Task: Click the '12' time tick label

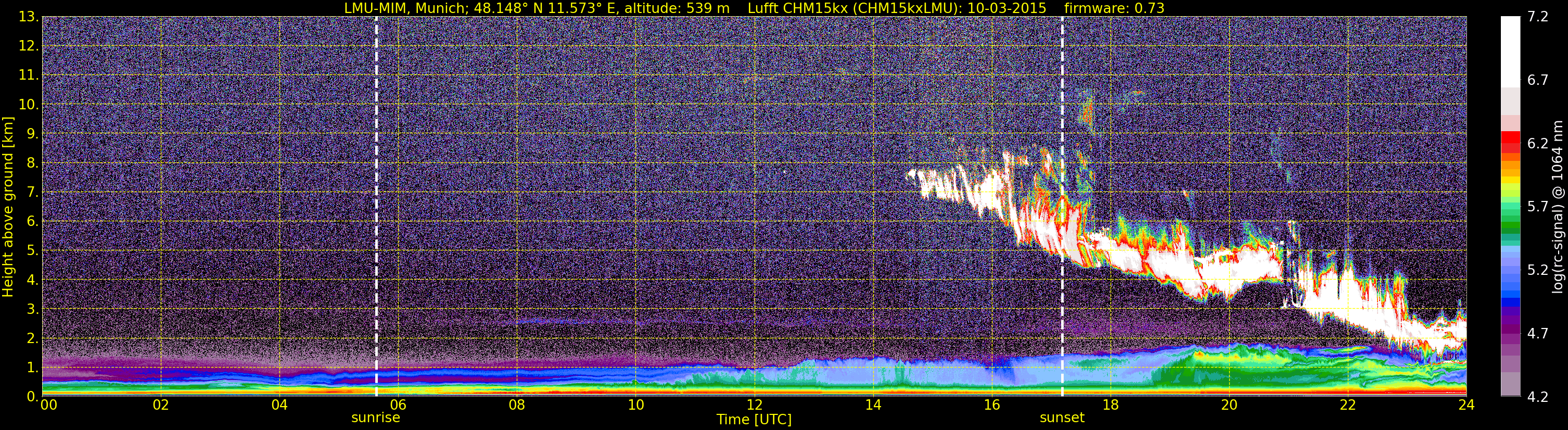Action: click(754, 405)
